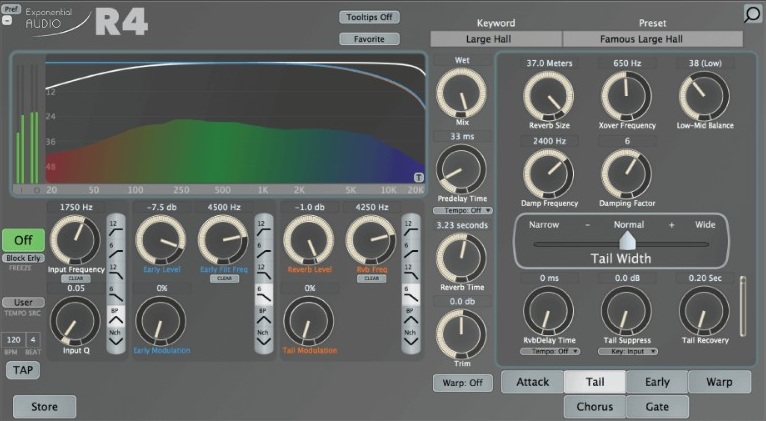Open the Key: Input dropdown under Tail Suppress

627,352
